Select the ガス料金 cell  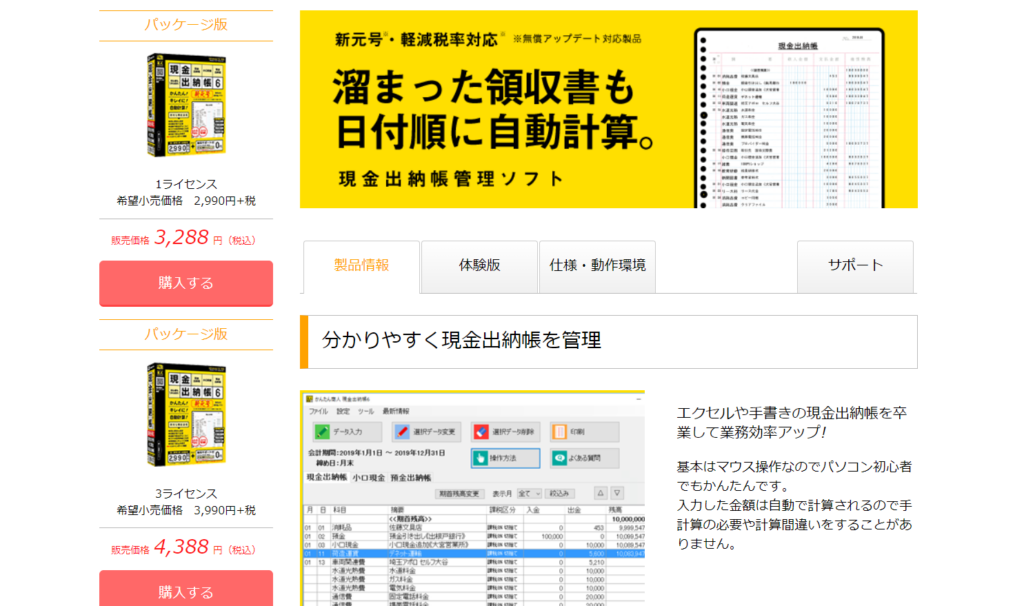pos(402,579)
